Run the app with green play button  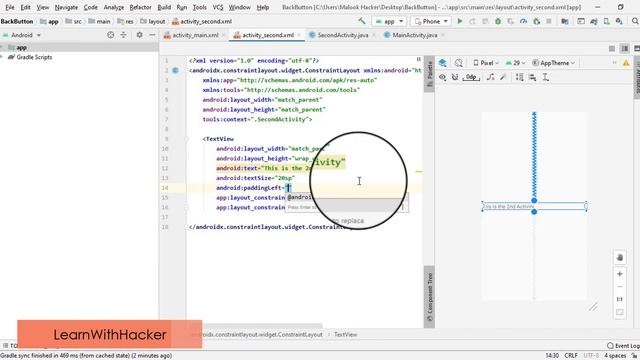[x=460, y=21]
